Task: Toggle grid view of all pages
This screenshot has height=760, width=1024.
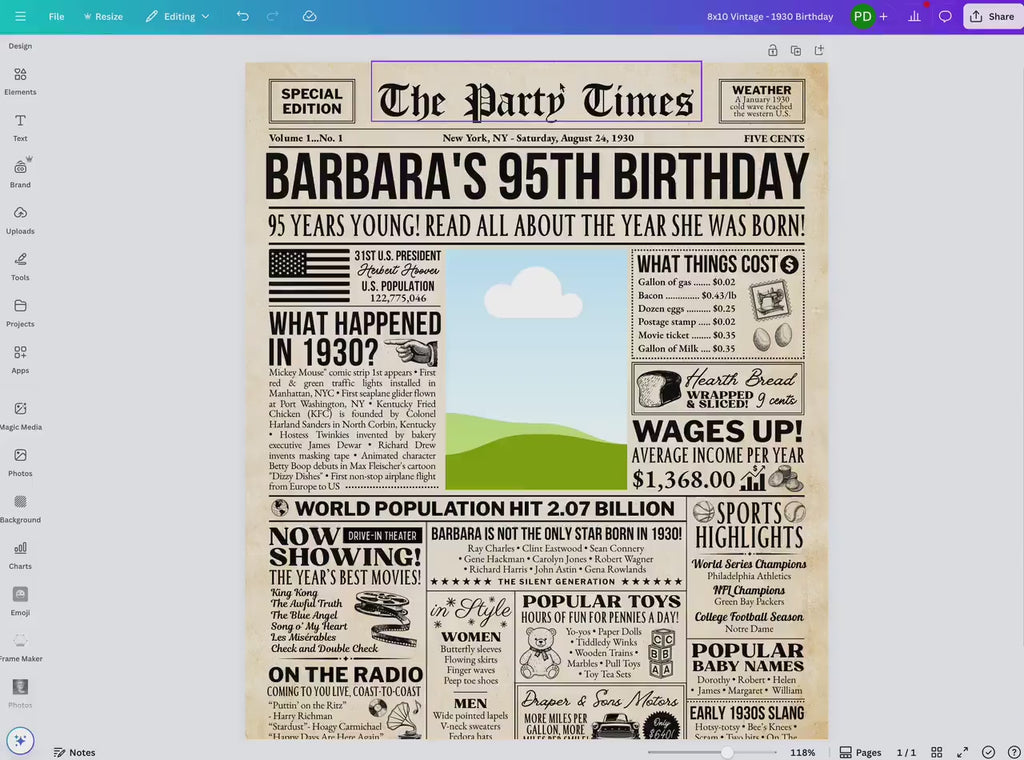Action: [936, 752]
